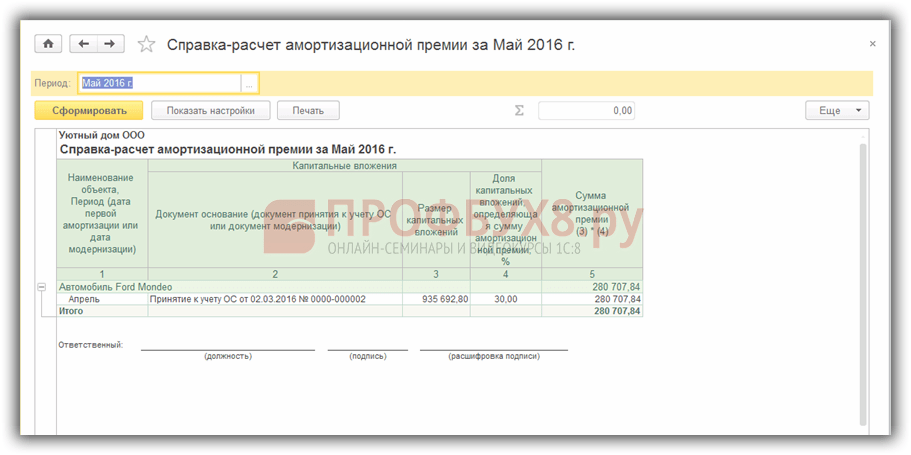Click the sum field showing 0,00
The image size is (911, 455).
[x=586, y=111]
